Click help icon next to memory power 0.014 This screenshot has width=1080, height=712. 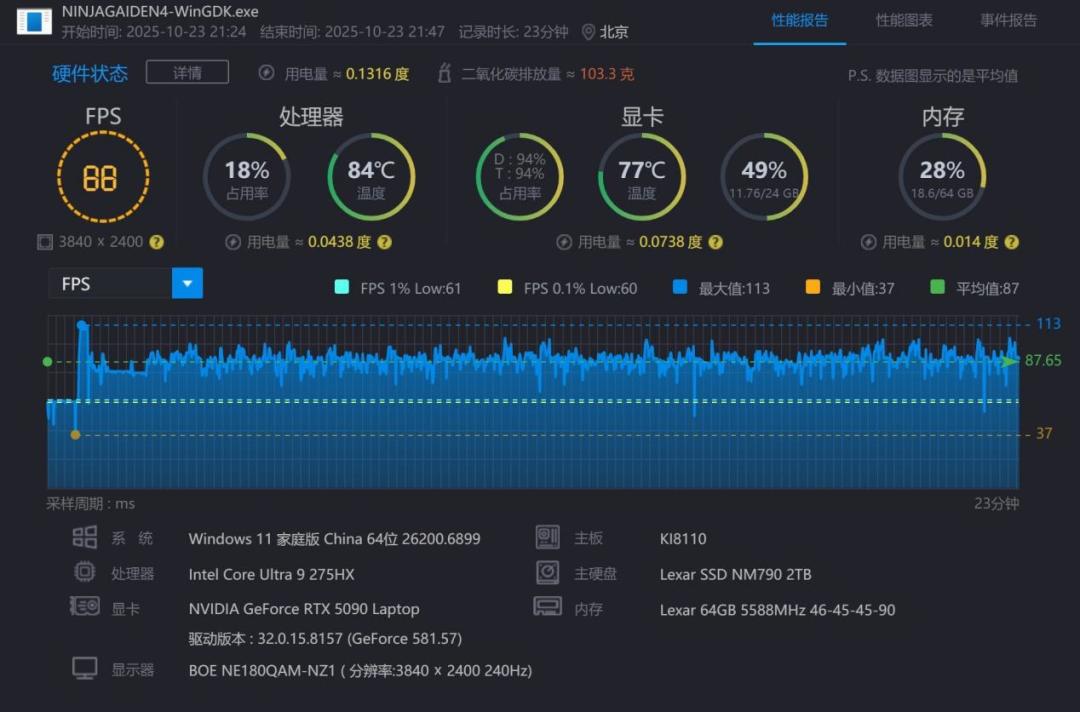(x=1012, y=242)
